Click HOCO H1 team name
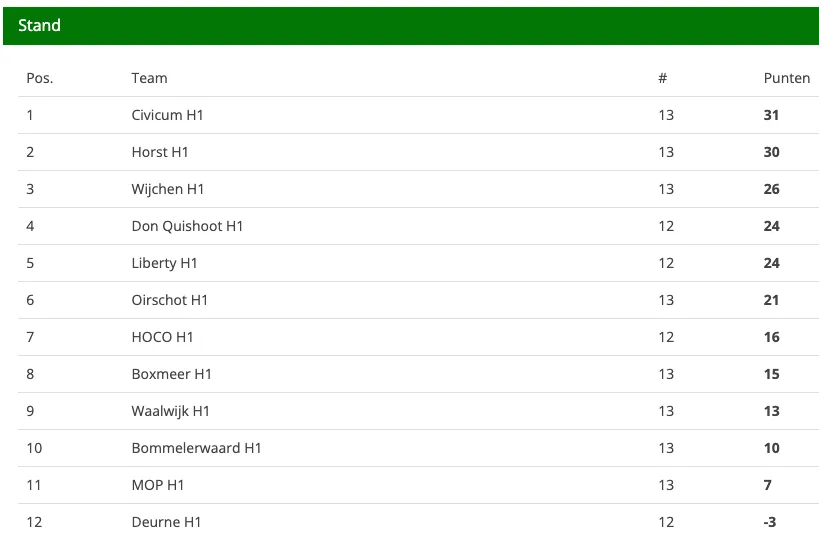819x543 pixels. point(162,337)
